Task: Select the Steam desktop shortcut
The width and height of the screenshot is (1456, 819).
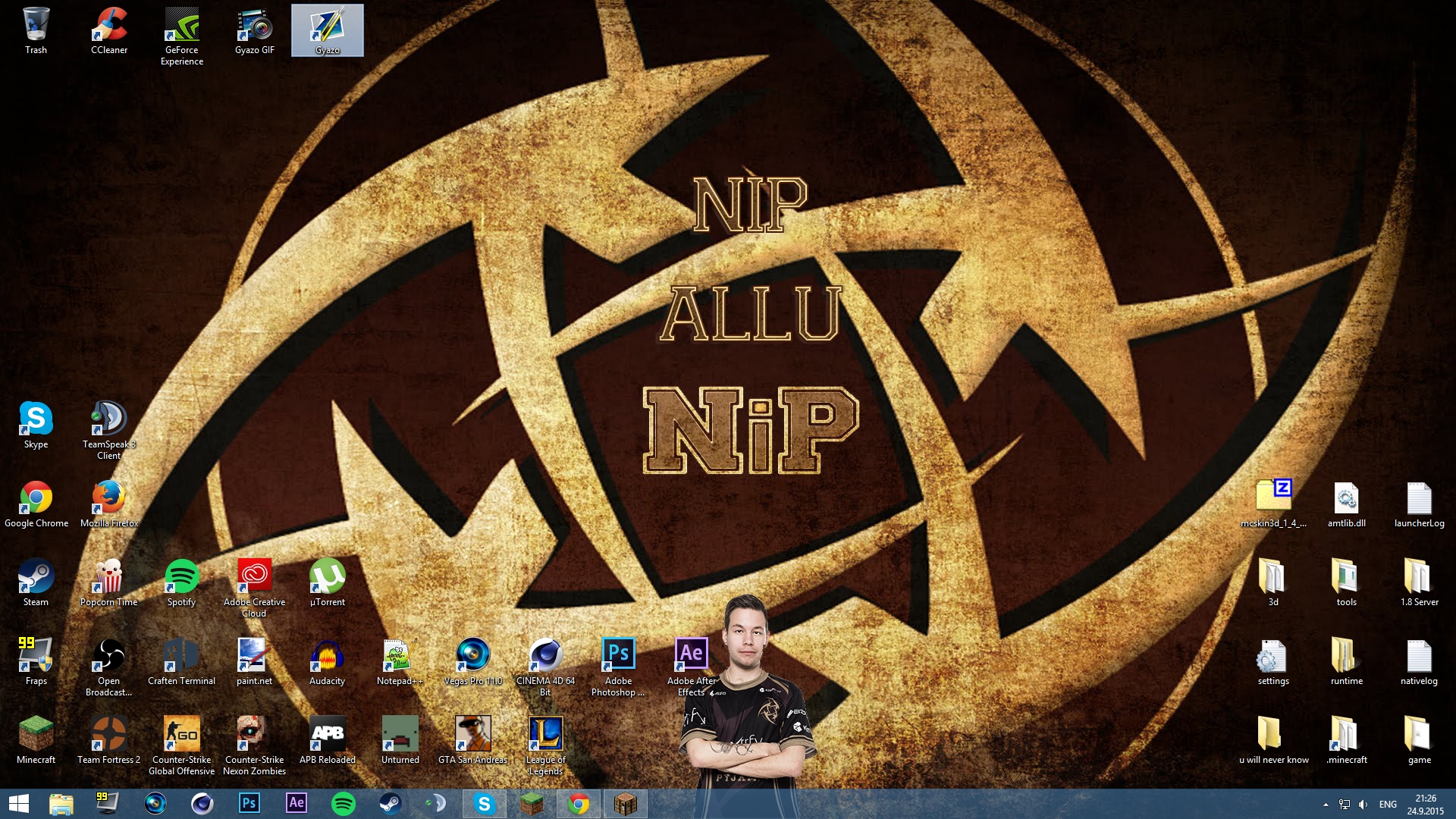Action: click(x=36, y=582)
